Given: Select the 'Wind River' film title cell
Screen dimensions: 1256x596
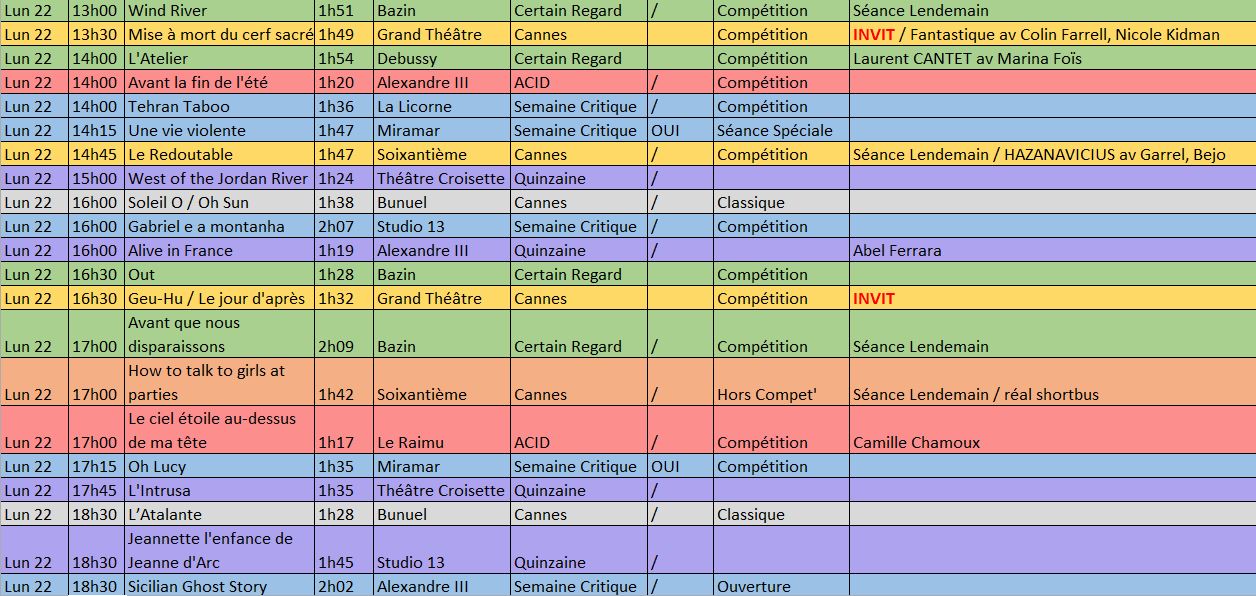Looking at the screenshot, I should point(168,11).
